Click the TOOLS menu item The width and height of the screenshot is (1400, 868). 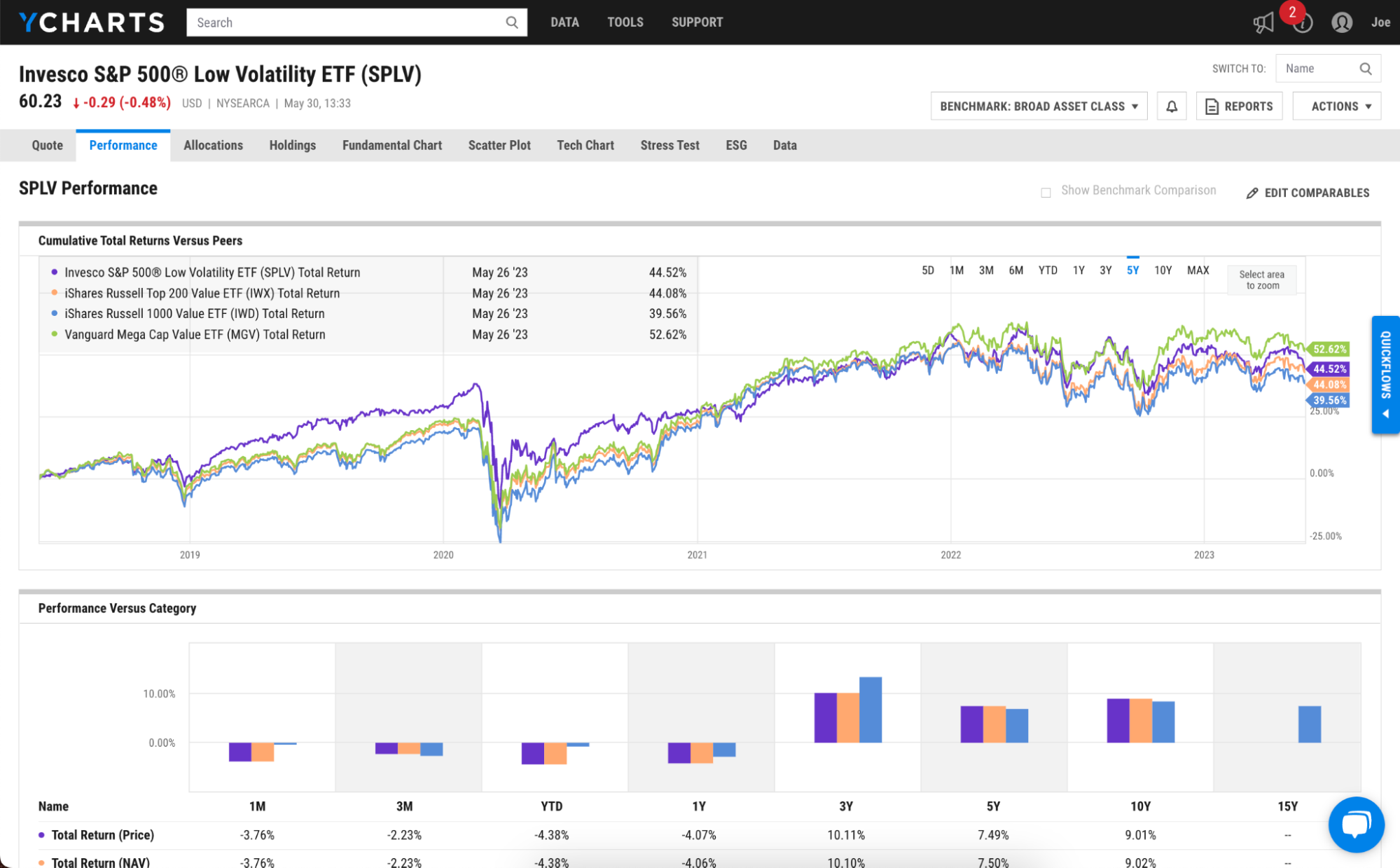point(625,22)
